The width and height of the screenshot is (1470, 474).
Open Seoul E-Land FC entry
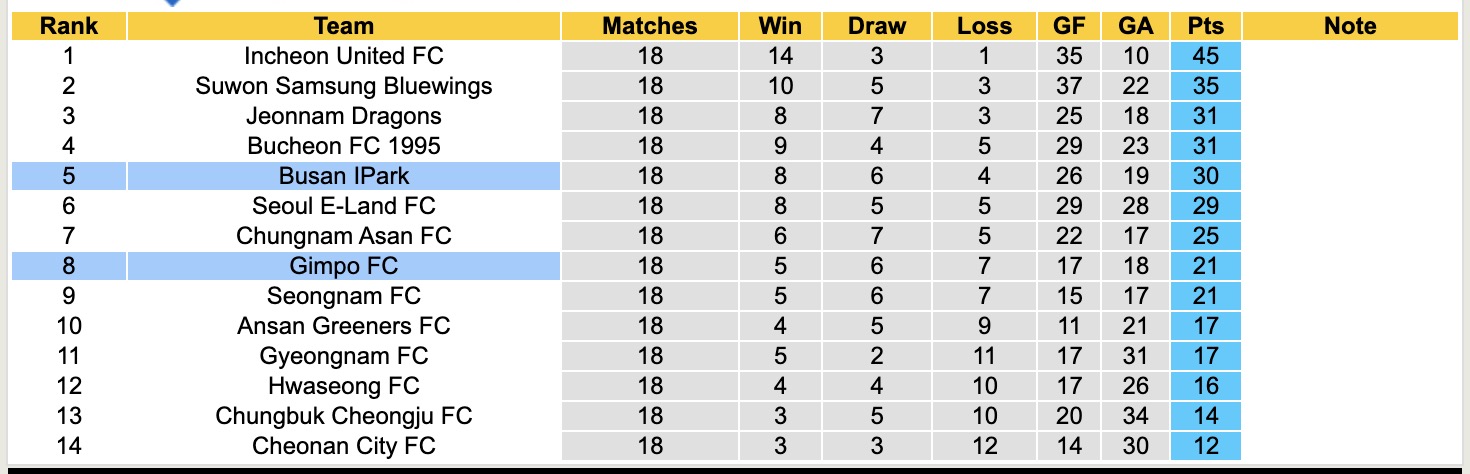(343, 206)
